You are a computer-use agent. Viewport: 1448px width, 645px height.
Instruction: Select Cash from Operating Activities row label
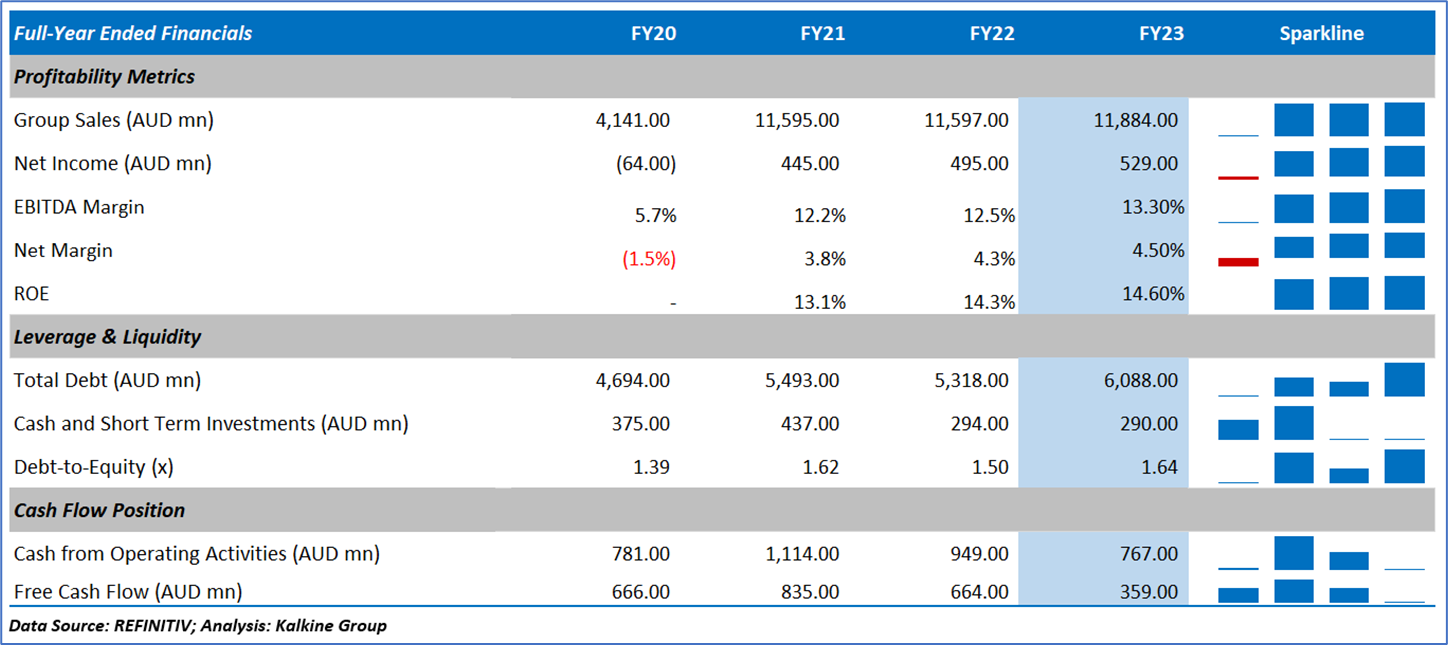click(x=197, y=554)
